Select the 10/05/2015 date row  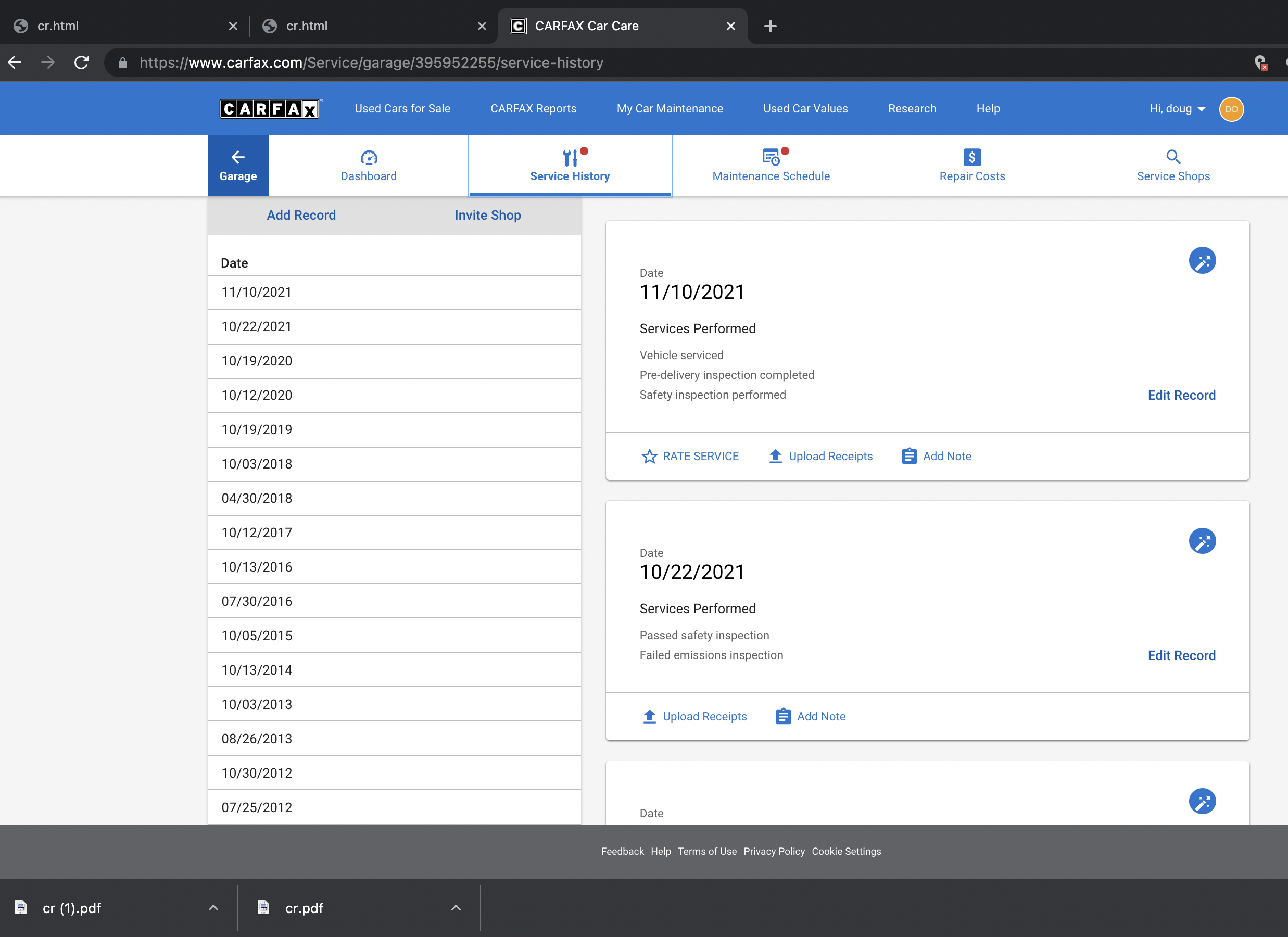point(395,636)
